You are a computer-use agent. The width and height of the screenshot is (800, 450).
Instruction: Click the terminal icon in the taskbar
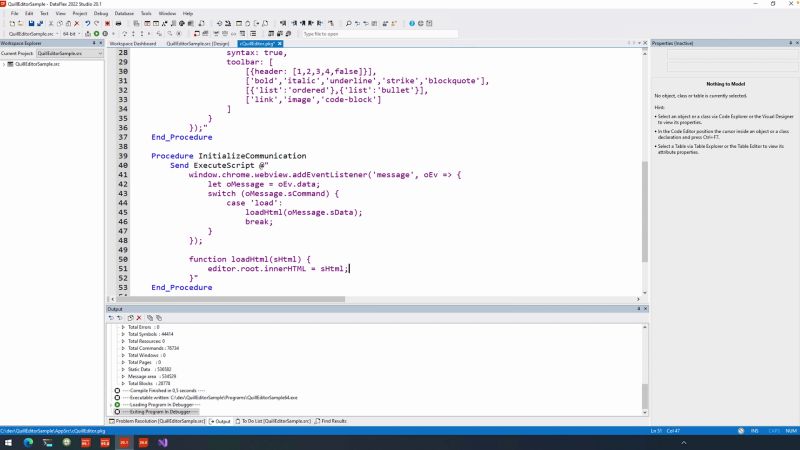point(47,442)
